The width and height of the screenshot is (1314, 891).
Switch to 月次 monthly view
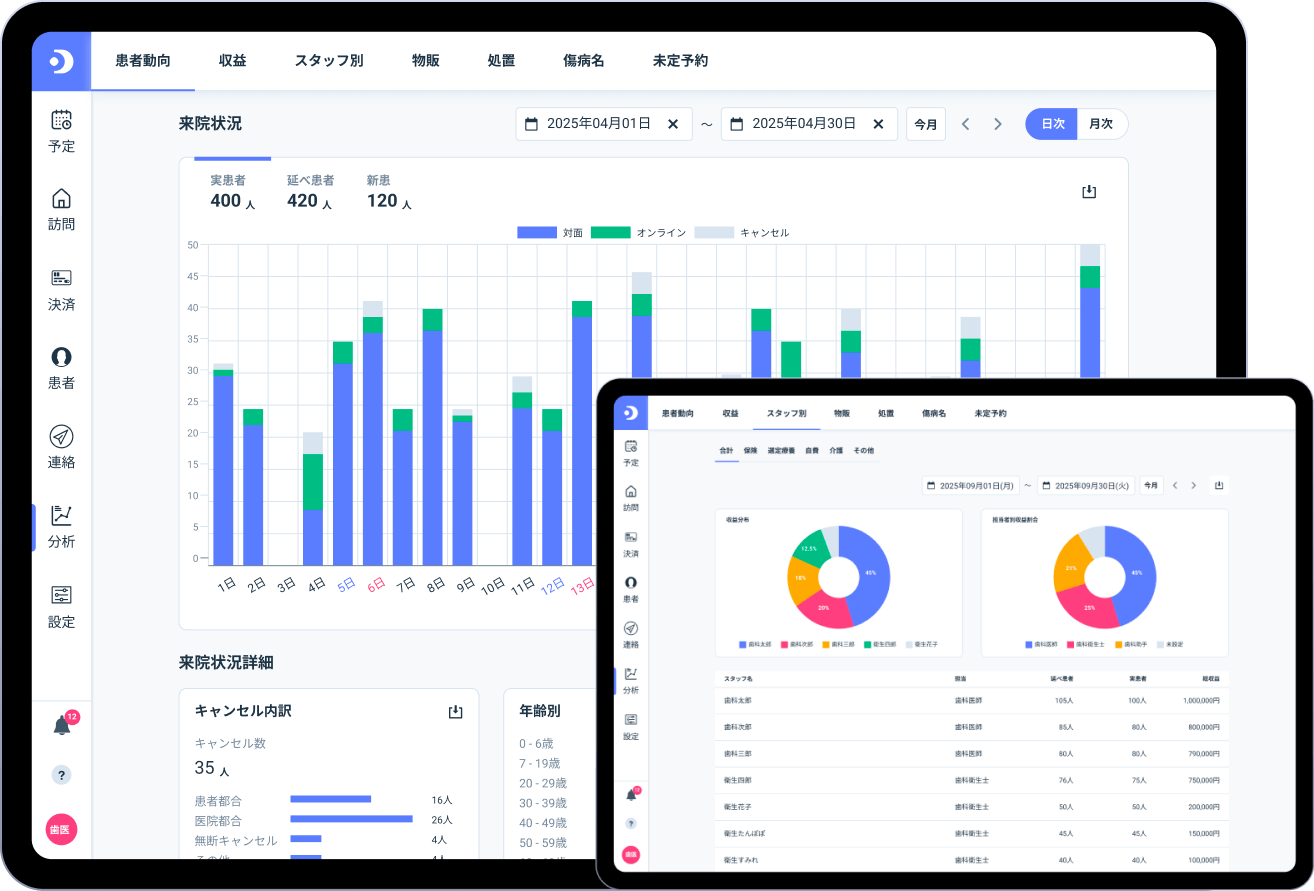coord(1102,124)
